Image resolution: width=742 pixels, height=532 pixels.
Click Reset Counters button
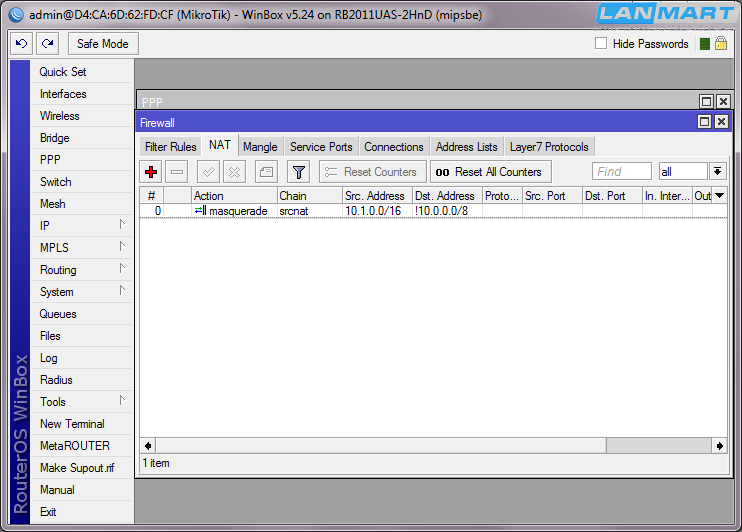[x=373, y=172]
